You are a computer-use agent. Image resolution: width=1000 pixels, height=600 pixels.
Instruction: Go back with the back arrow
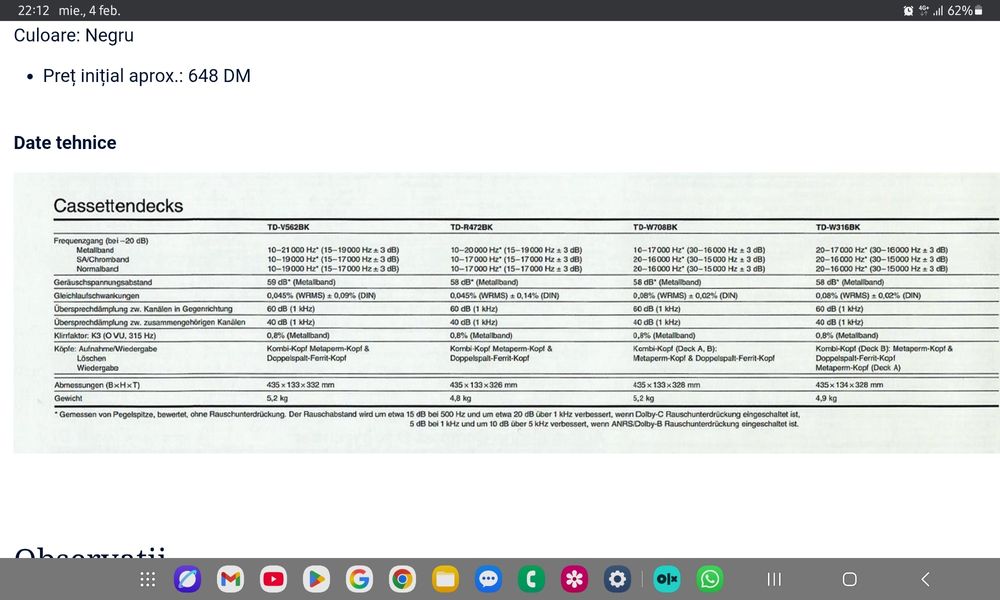[925, 579]
